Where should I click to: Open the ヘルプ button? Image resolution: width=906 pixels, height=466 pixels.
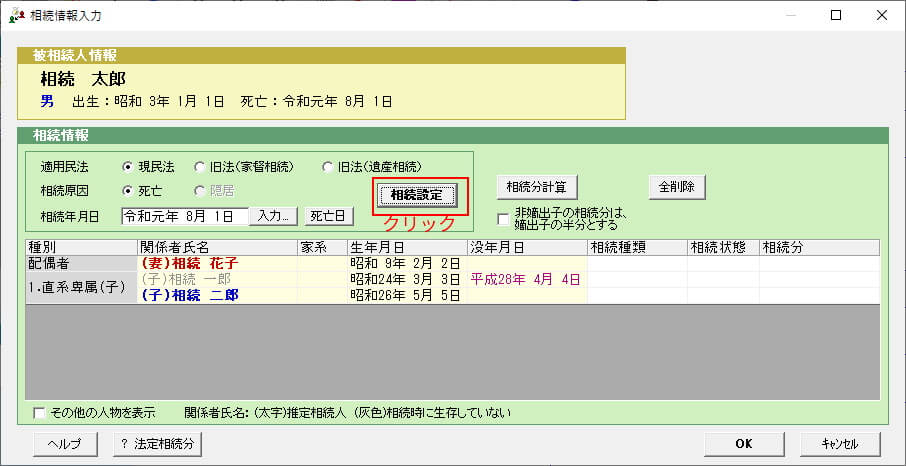(x=65, y=444)
